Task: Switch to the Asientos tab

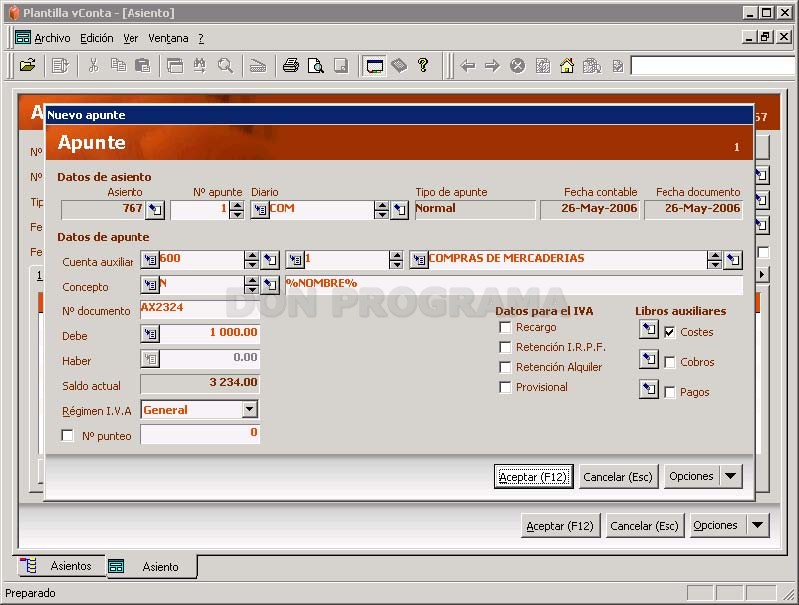Action: coord(59,566)
